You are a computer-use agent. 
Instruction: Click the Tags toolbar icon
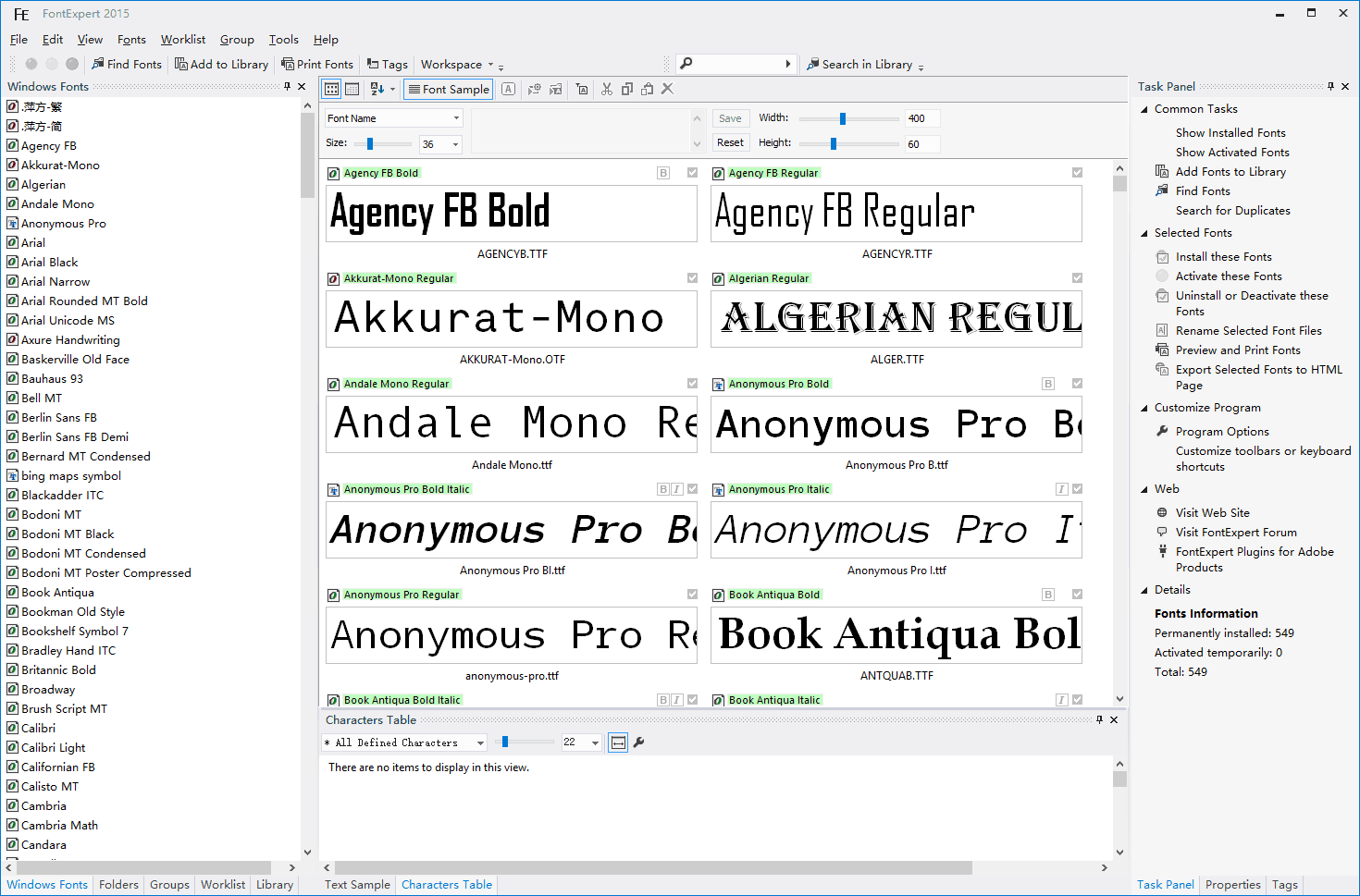coord(388,64)
